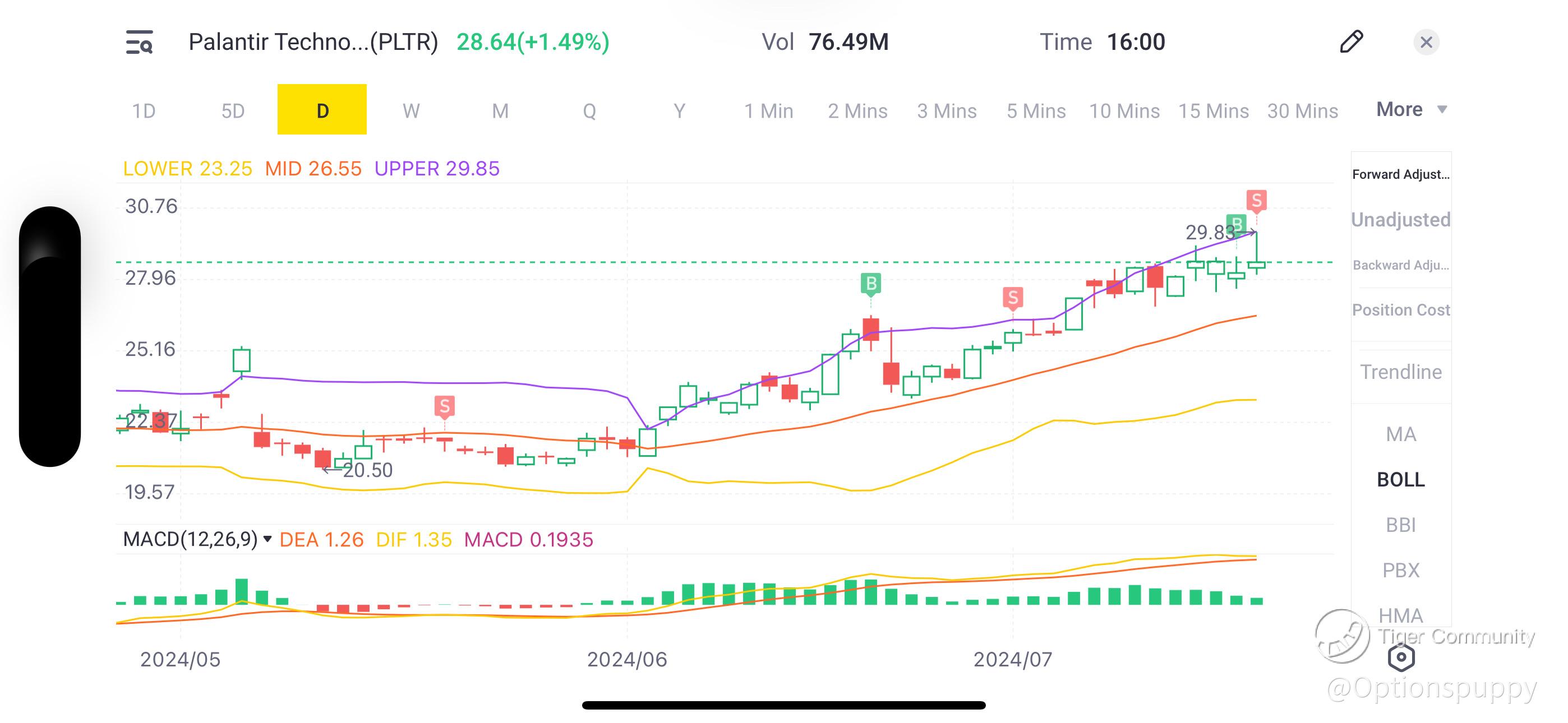Image resolution: width=1568 pixels, height=723 pixels.
Task: Tap the red S marker near 2024/07
Action: 1012,298
